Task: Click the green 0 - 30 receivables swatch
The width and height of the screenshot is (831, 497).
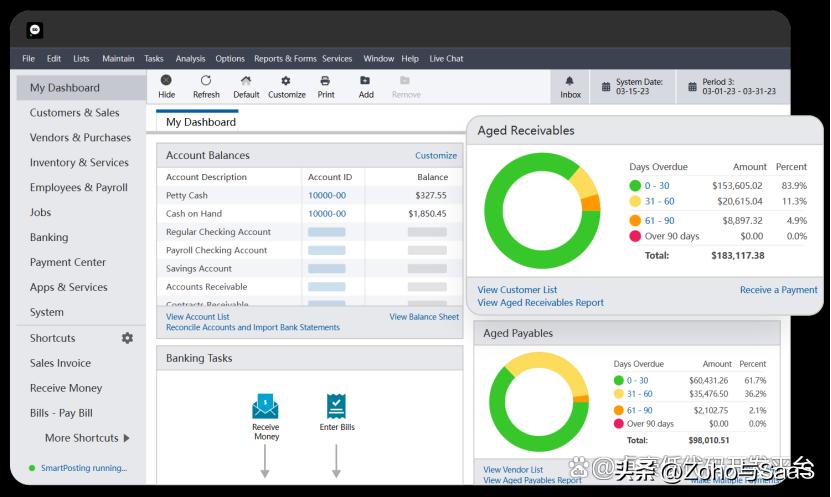Action: click(635, 186)
